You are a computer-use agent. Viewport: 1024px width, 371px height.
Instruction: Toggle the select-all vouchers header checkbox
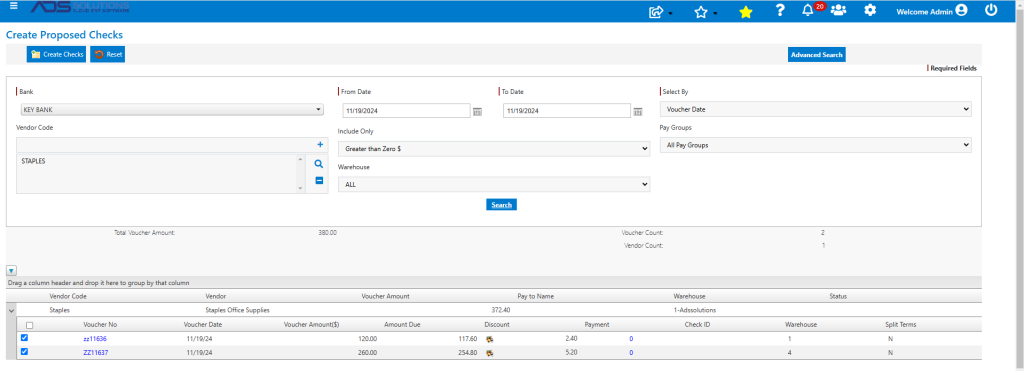click(29, 325)
